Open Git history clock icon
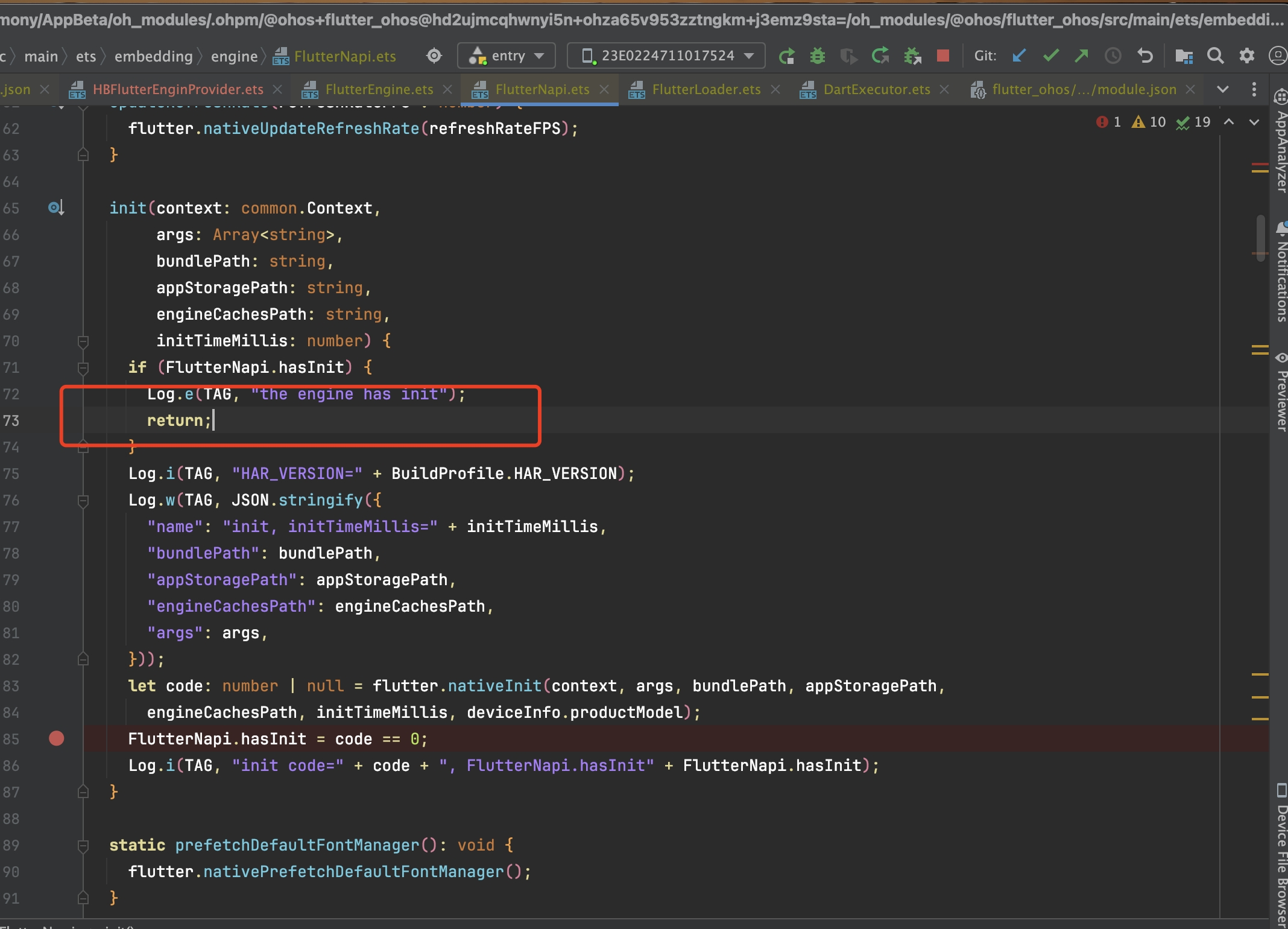The height and width of the screenshot is (929, 1288). coord(1113,56)
